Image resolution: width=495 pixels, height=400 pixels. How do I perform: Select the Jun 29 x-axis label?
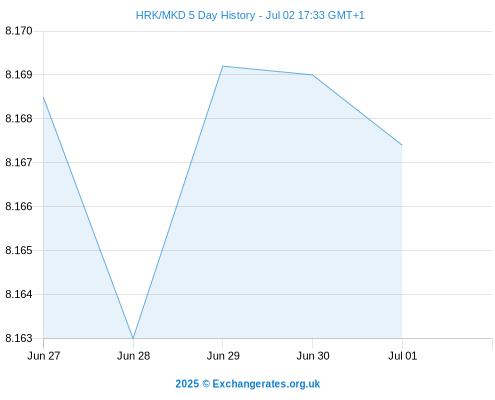click(x=223, y=356)
